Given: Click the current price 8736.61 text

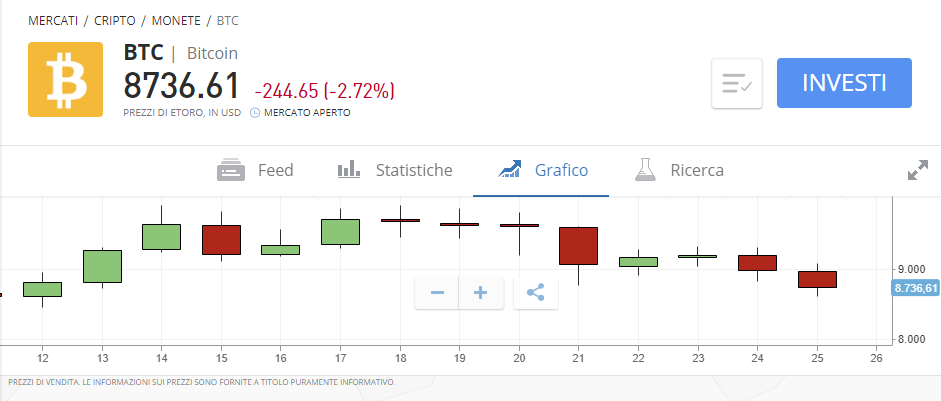Looking at the screenshot, I should point(181,86).
